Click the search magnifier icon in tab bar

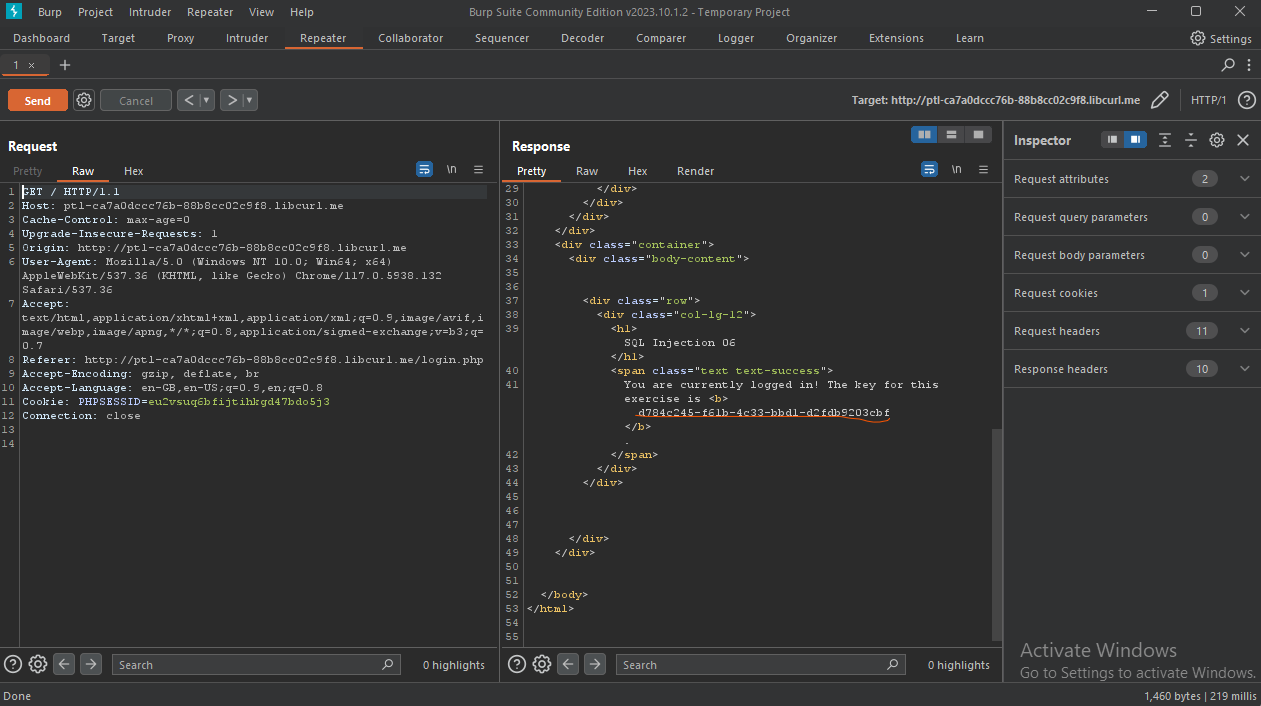click(x=1229, y=65)
